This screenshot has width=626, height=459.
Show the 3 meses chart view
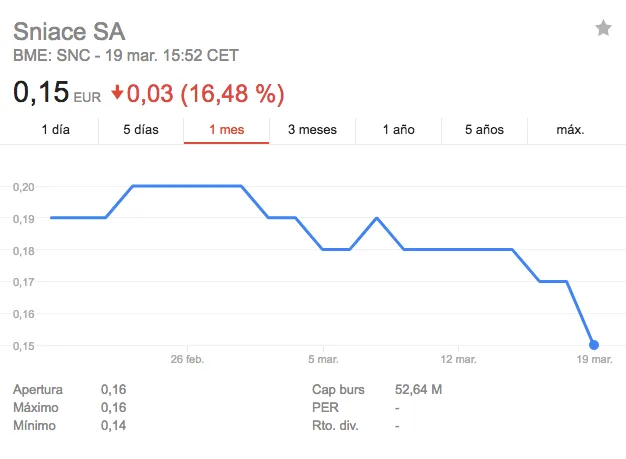(x=312, y=130)
